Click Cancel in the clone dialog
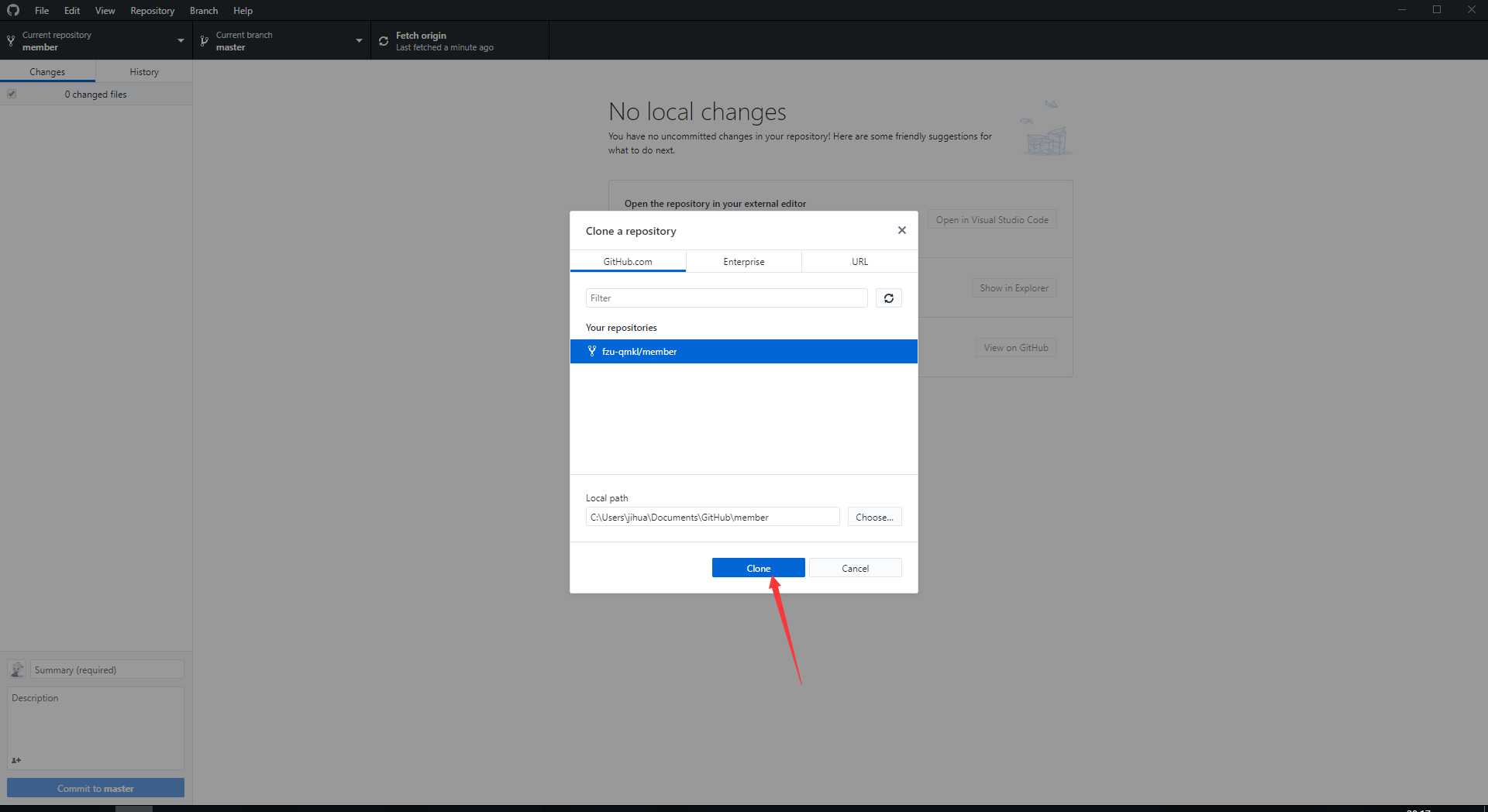 [x=856, y=568]
